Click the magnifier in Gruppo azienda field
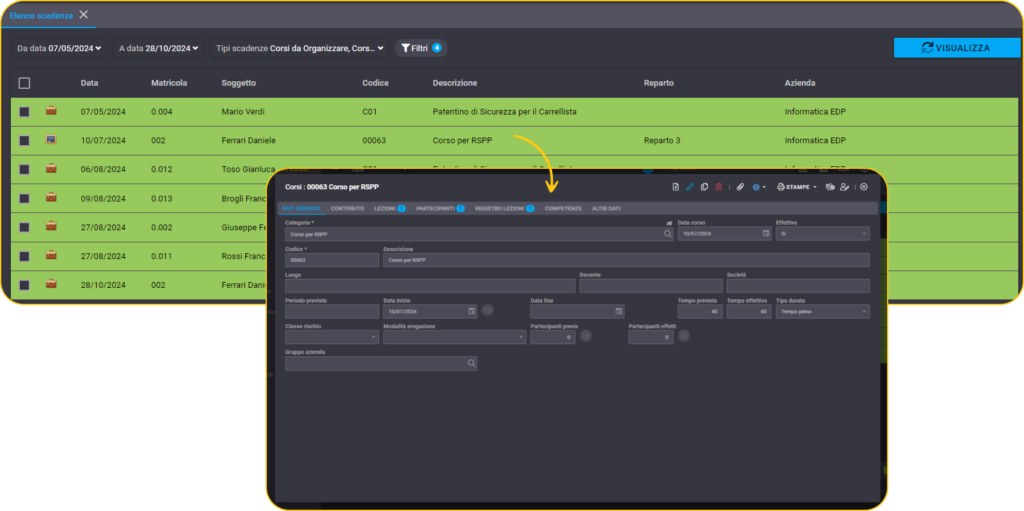Viewport: 1024px width, 511px height. click(x=472, y=363)
